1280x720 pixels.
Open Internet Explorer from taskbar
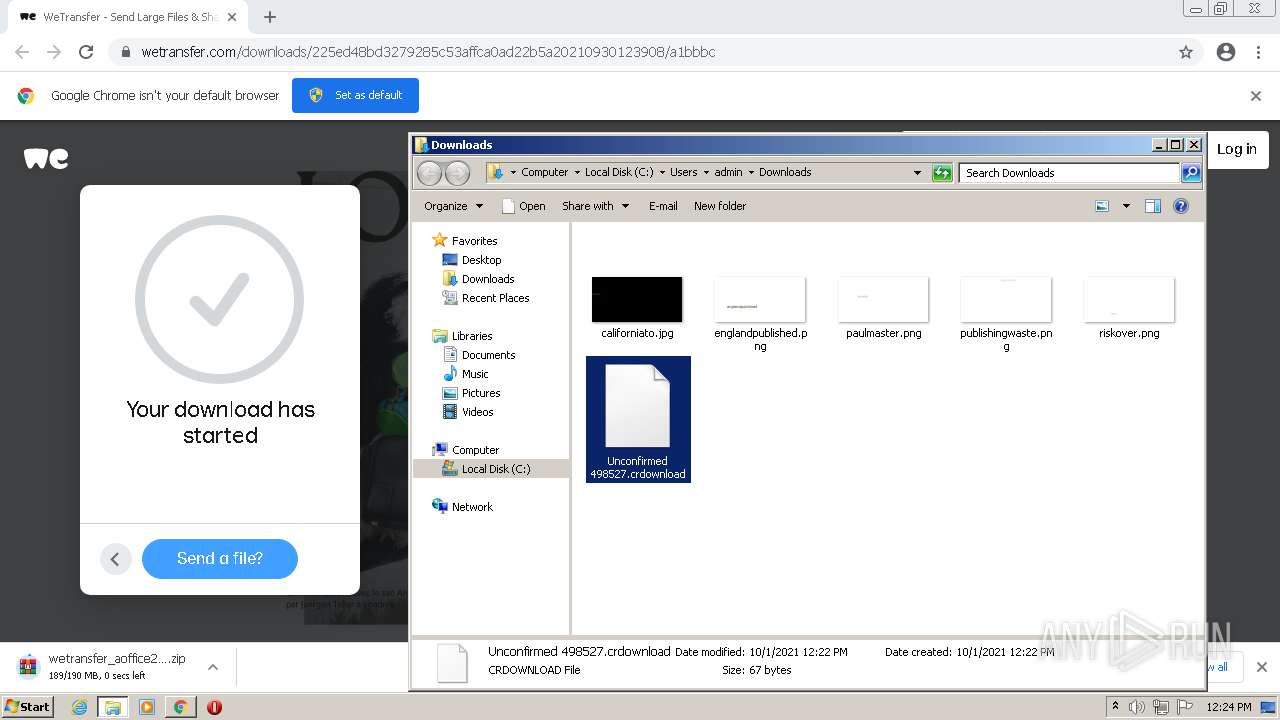(79, 707)
